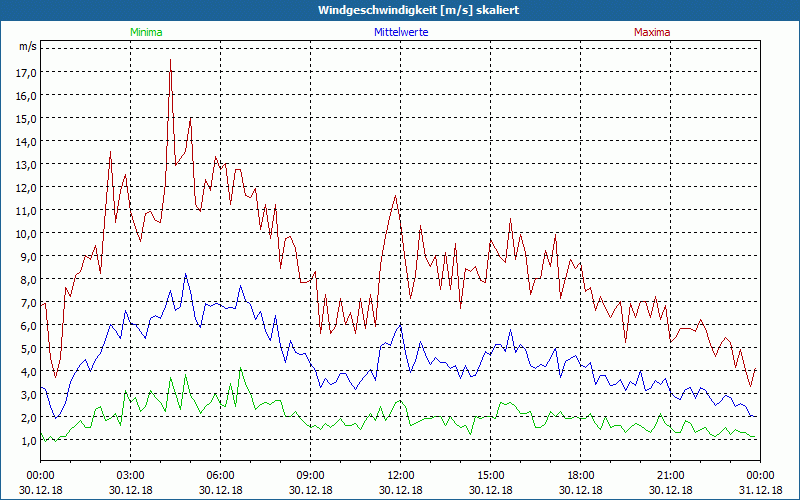Click the 15,0 axis value
Screen dimensions: 800x500
[26, 119]
